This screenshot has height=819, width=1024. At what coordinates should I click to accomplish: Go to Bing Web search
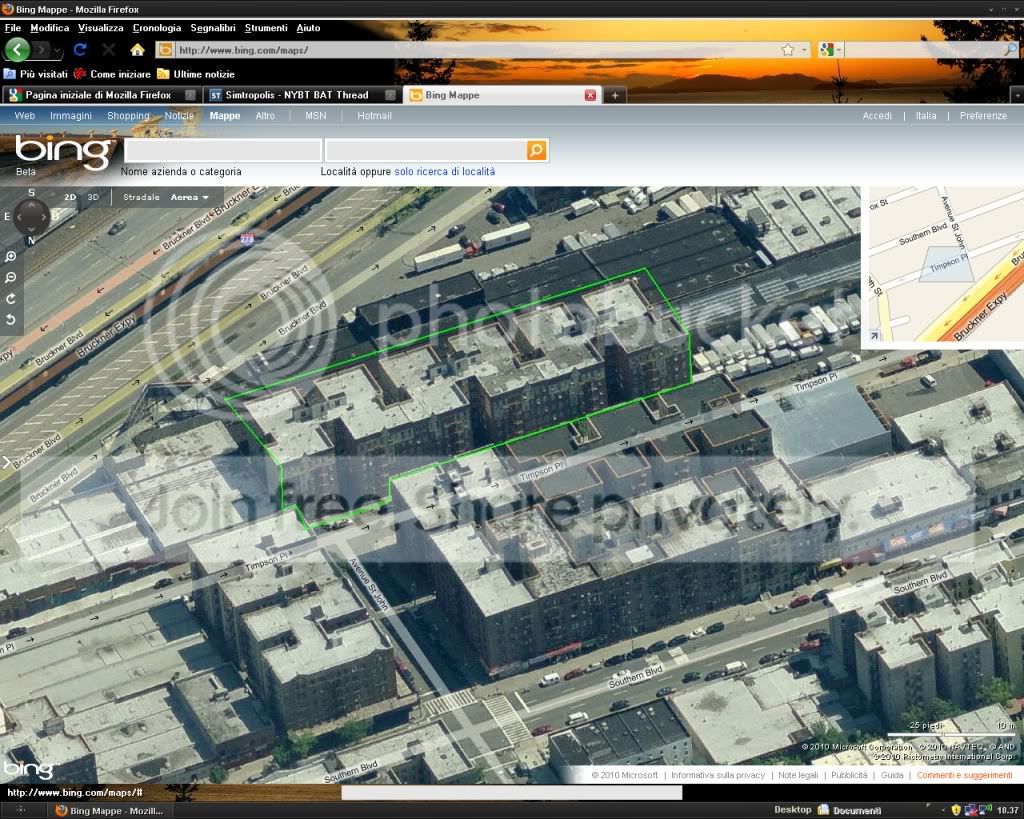click(x=25, y=116)
